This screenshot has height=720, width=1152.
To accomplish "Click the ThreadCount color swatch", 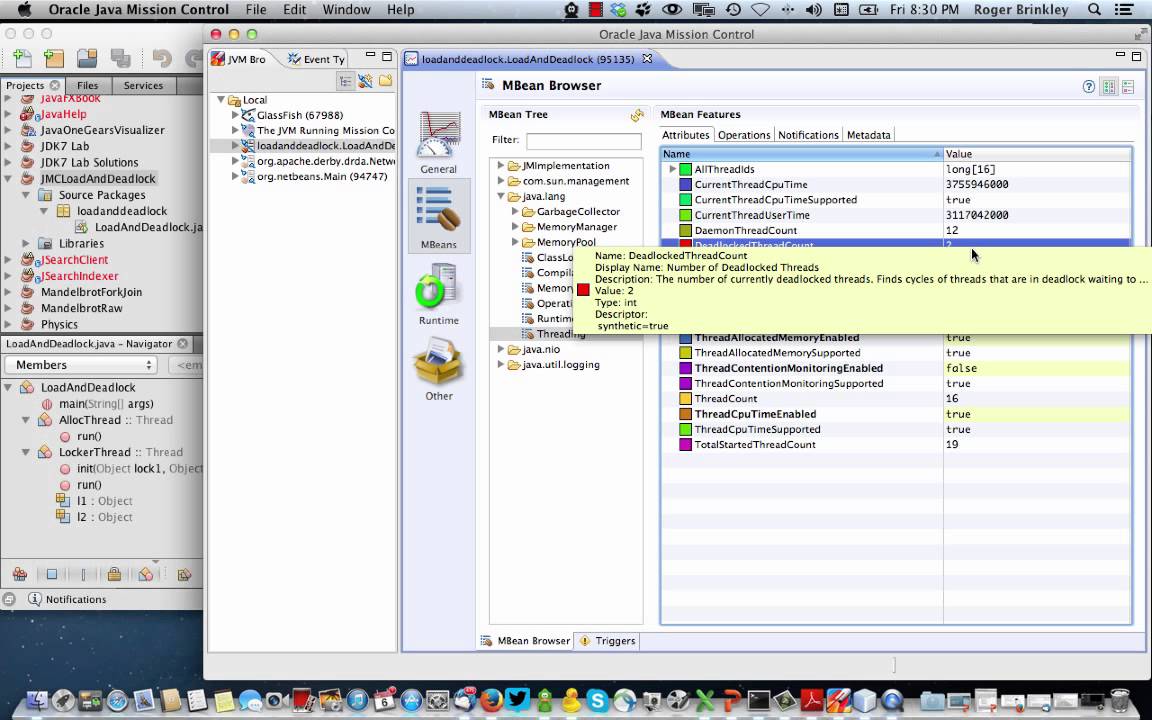I will 685,399.
